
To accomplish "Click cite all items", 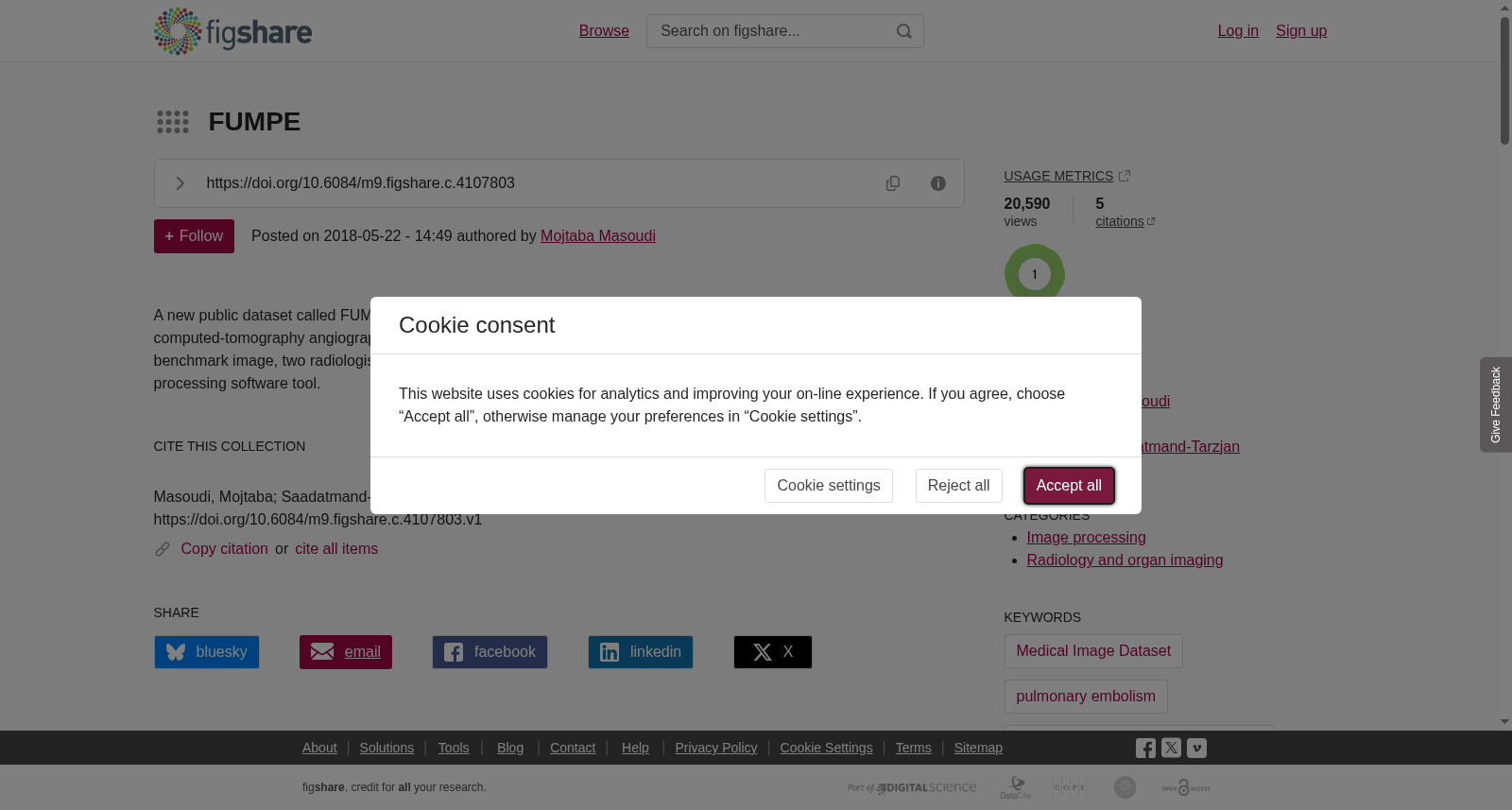I will click(336, 549).
